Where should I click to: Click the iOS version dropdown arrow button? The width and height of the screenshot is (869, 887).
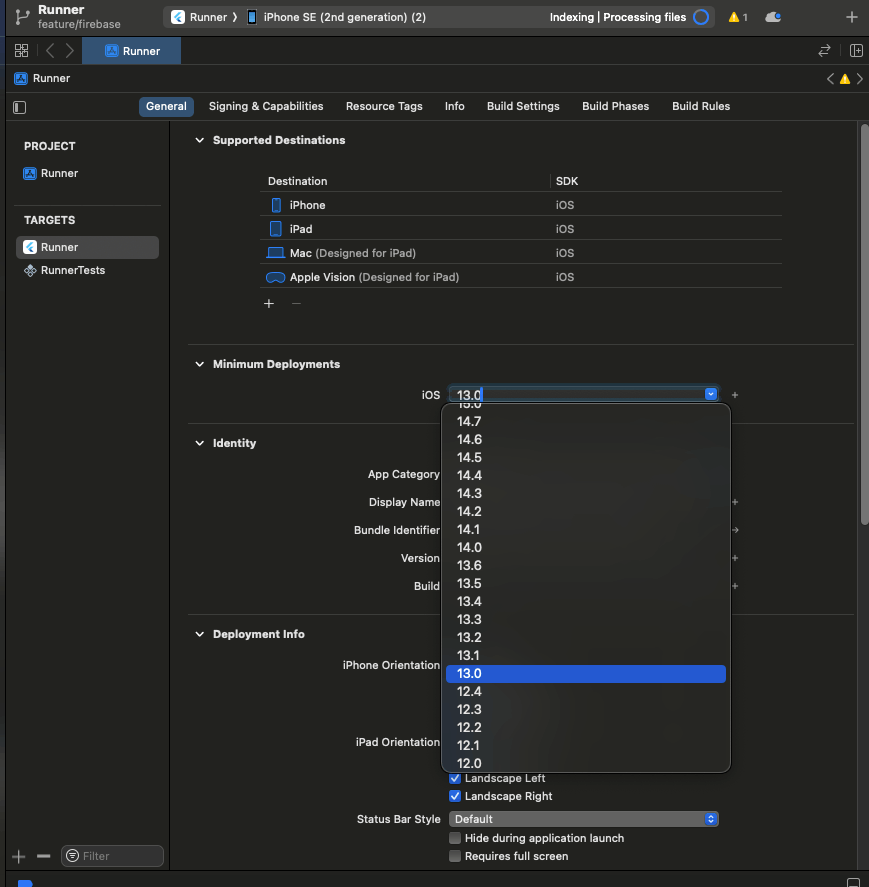pyautogui.click(x=711, y=394)
